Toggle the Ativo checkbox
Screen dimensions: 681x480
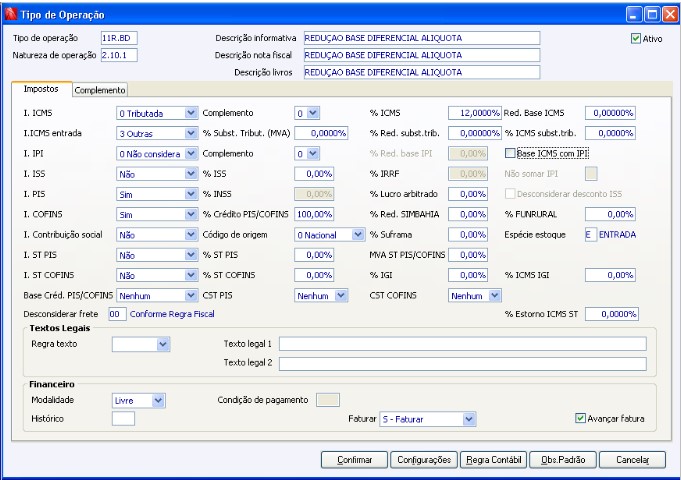[x=636, y=39]
